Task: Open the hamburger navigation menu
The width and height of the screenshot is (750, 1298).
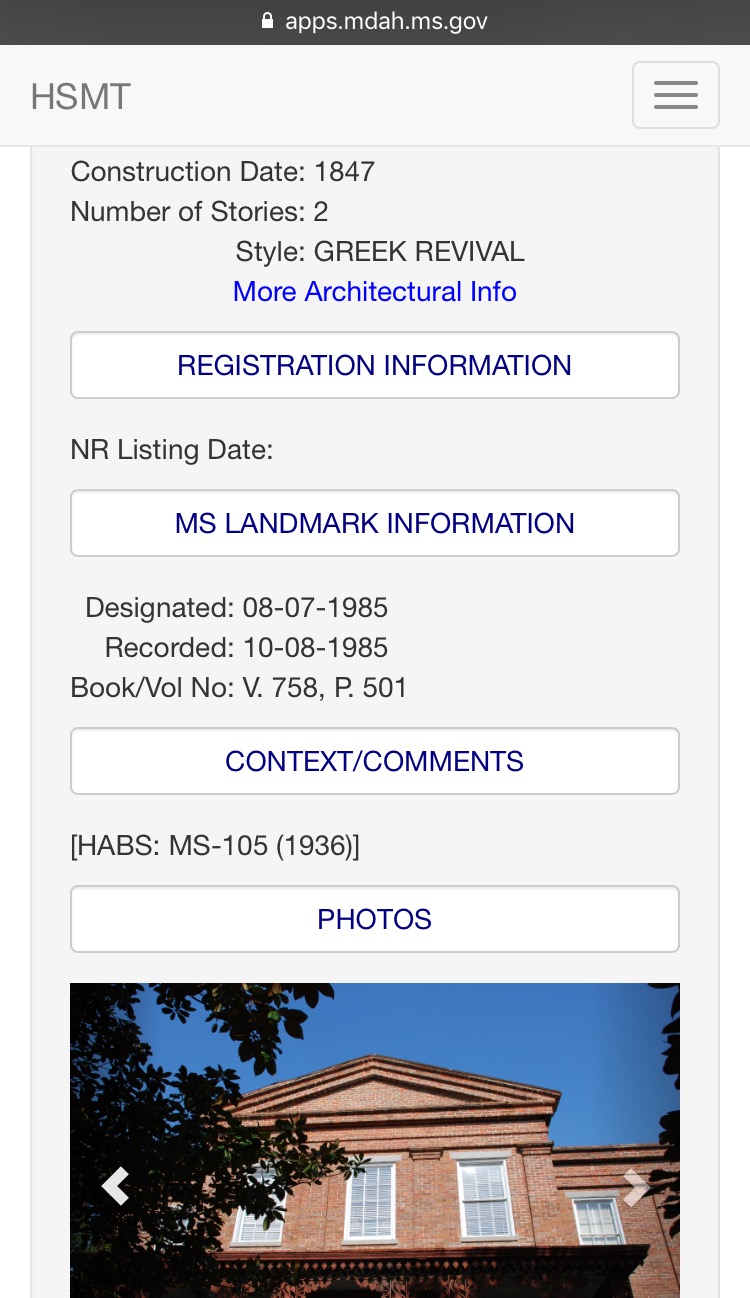Action: pos(675,95)
